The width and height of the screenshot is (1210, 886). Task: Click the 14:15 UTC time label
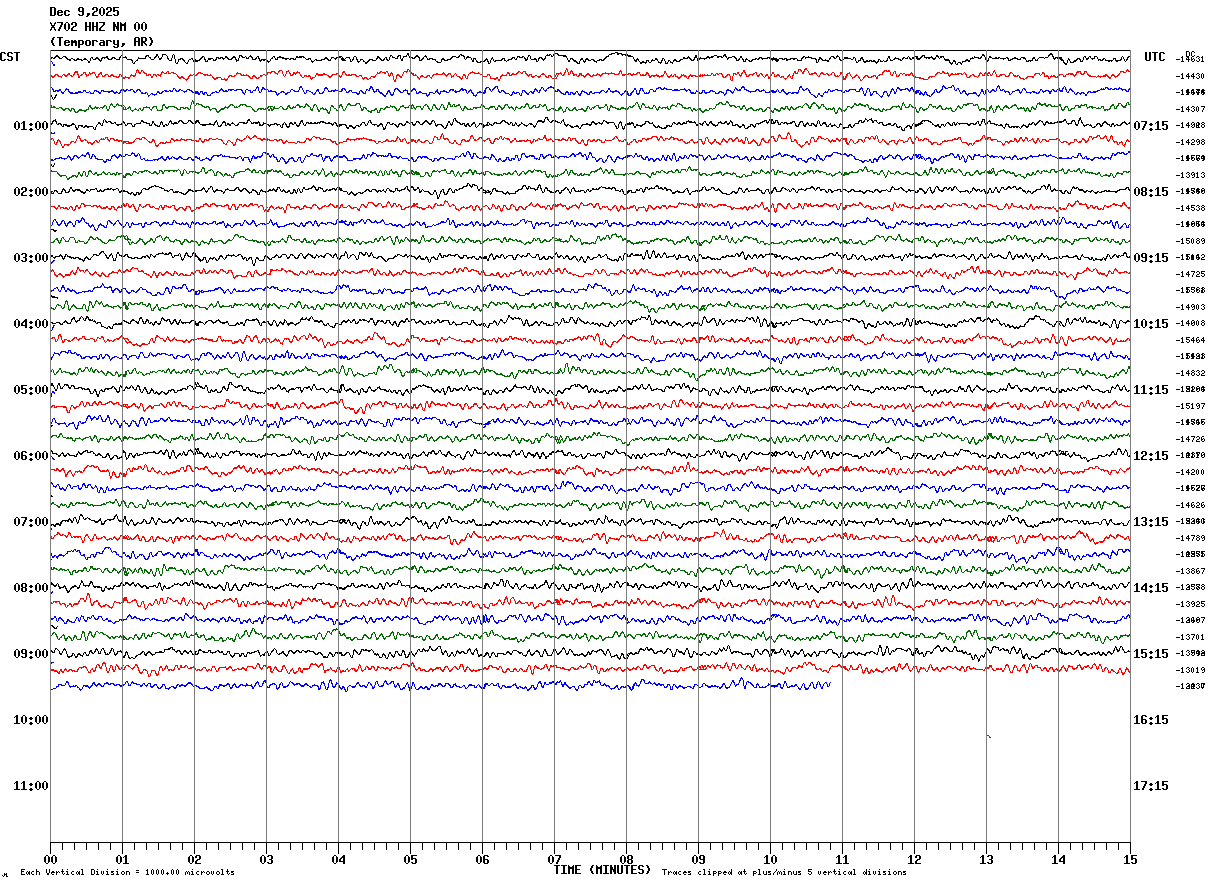(x=1151, y=588)
